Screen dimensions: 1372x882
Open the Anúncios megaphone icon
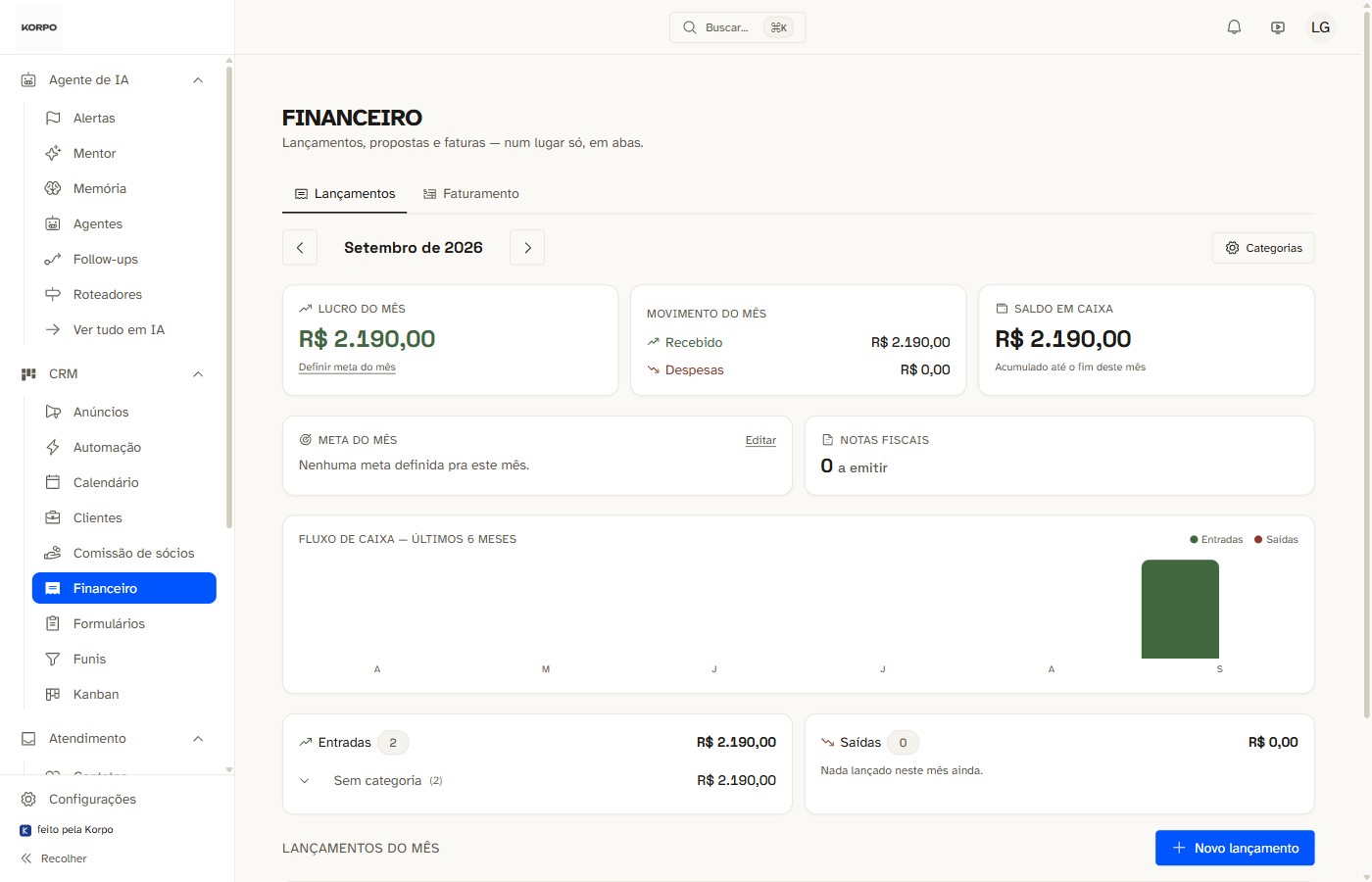(x=53, y=412)
